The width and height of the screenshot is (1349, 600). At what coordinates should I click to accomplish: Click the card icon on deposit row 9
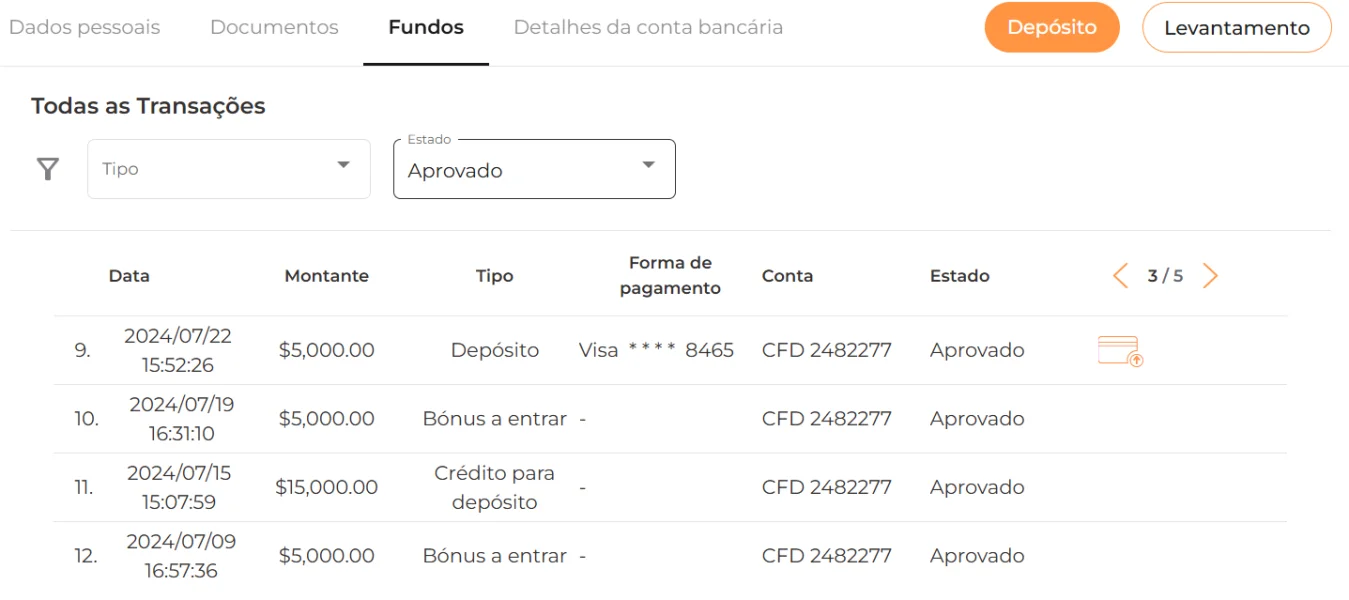[1120, 351]
